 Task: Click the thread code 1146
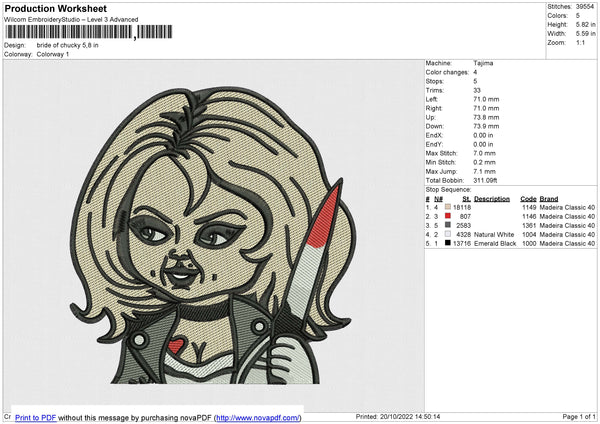(529, 217)
